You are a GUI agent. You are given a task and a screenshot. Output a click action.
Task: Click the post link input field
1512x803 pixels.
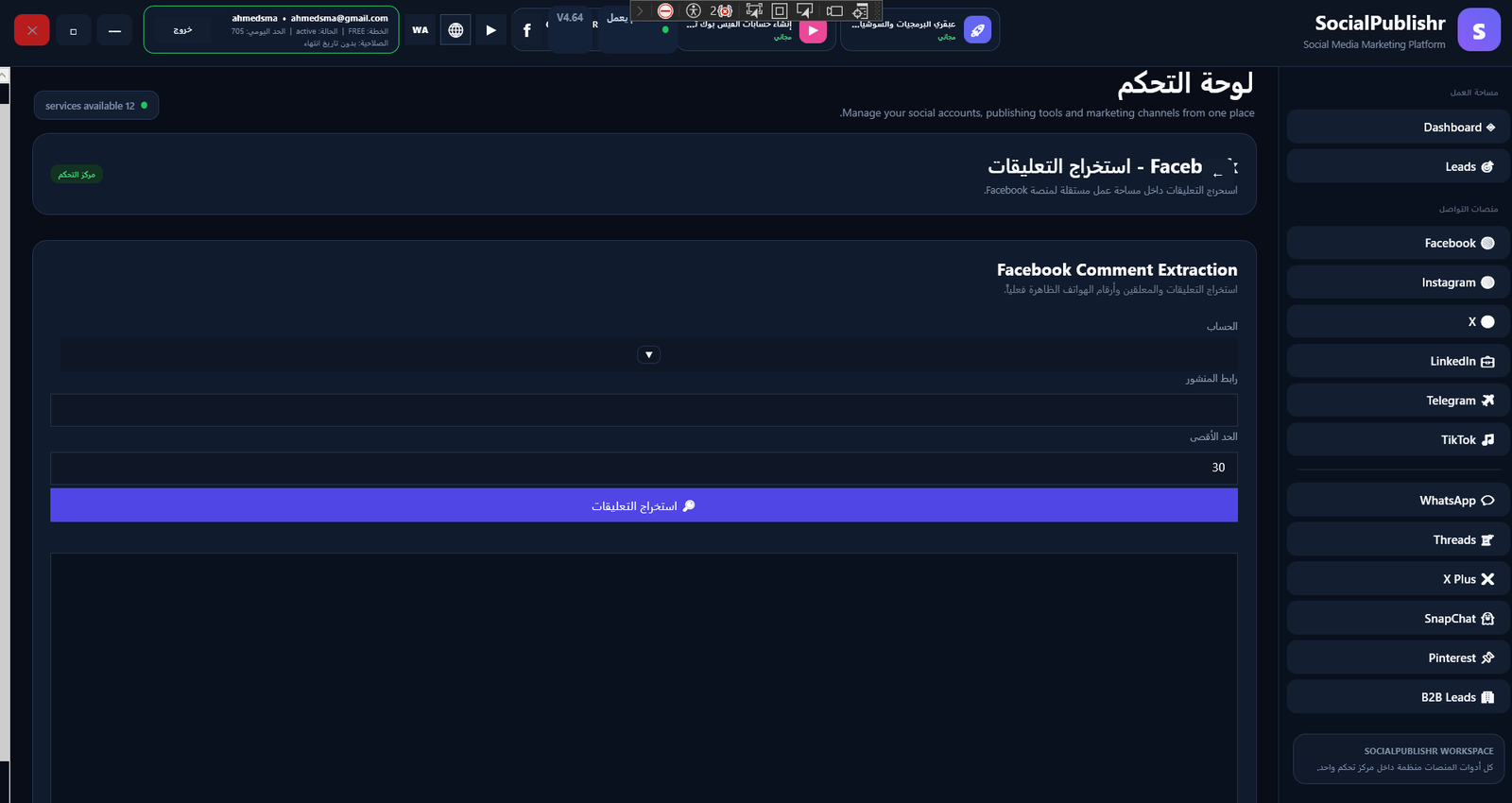click(644, 410)
